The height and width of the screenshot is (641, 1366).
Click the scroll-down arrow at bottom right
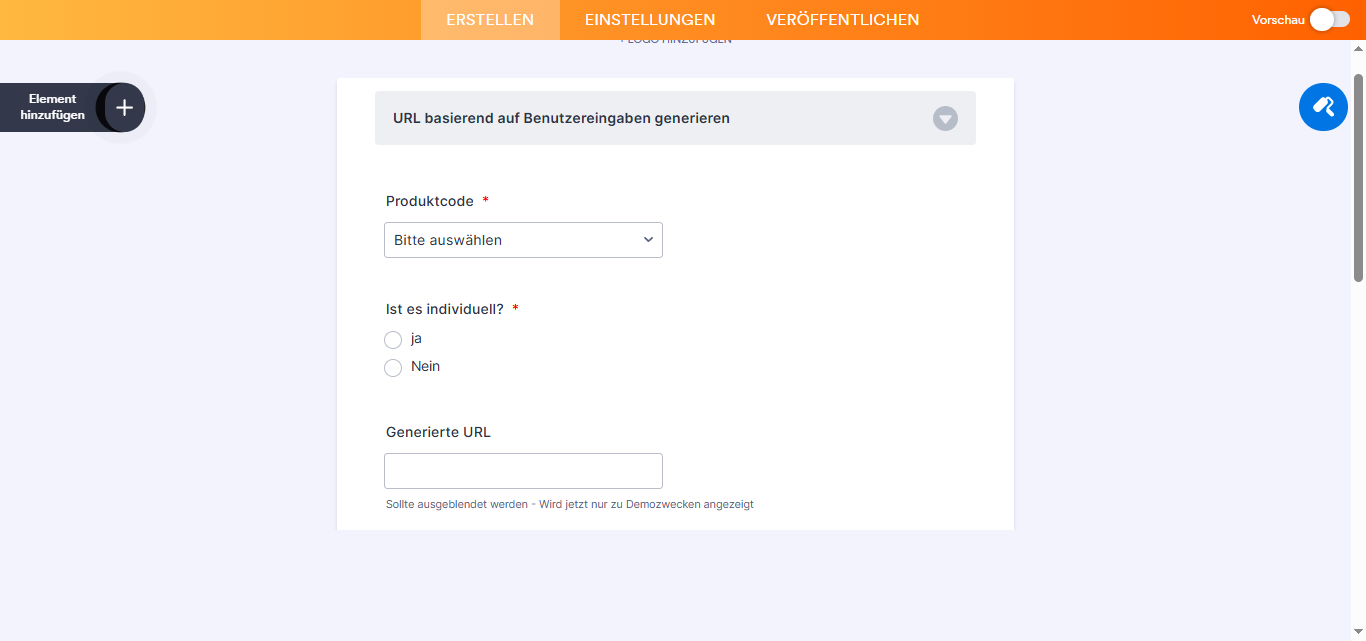point(1358,630)
